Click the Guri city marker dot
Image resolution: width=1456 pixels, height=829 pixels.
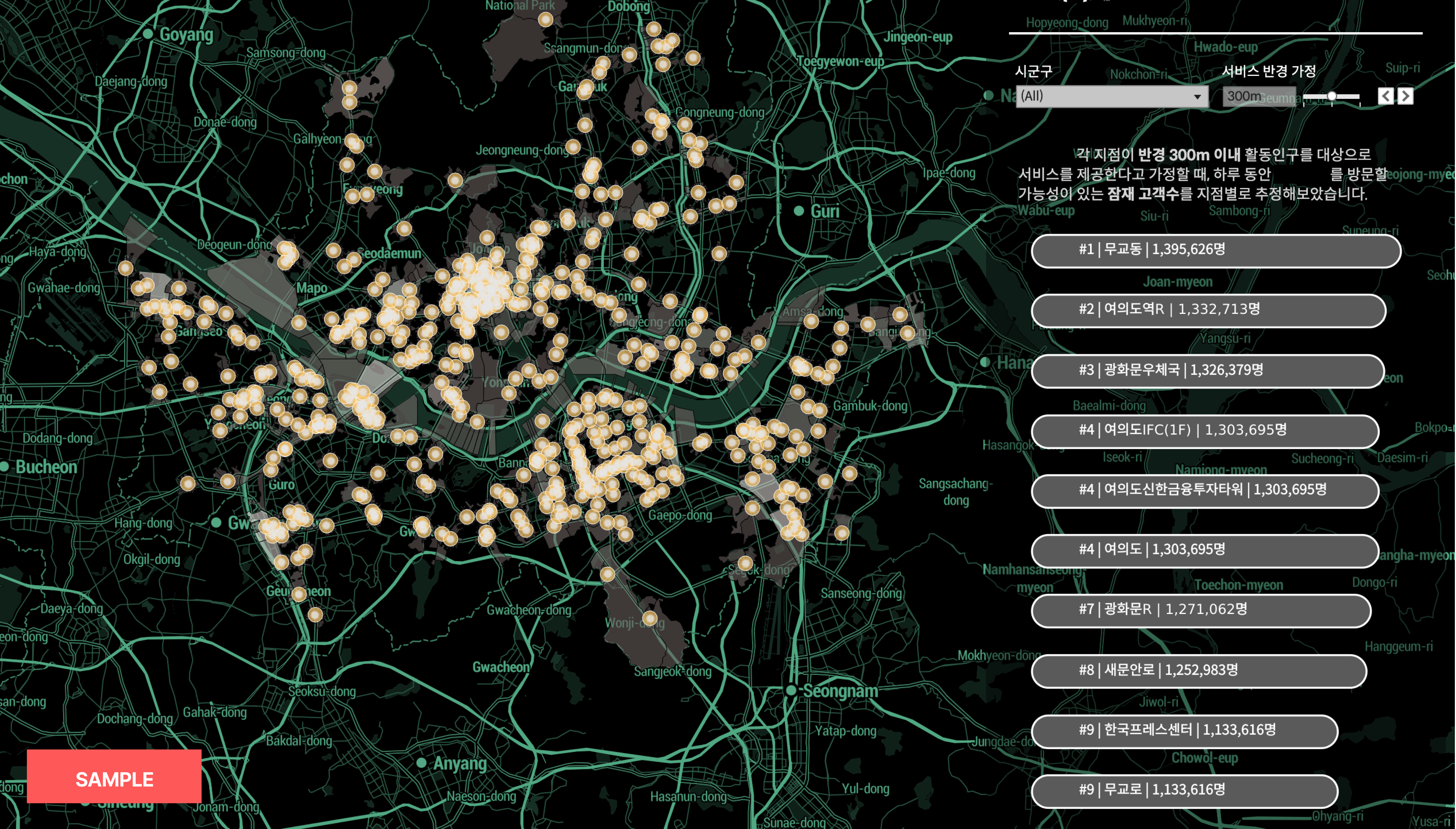(799, 211)
